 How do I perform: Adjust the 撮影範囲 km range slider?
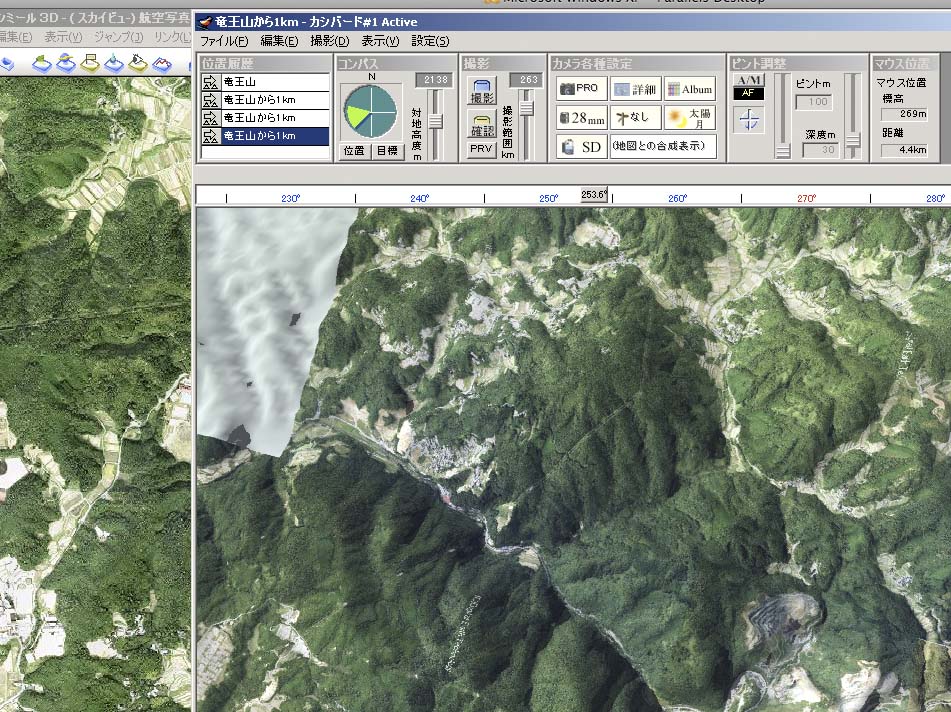526,108
